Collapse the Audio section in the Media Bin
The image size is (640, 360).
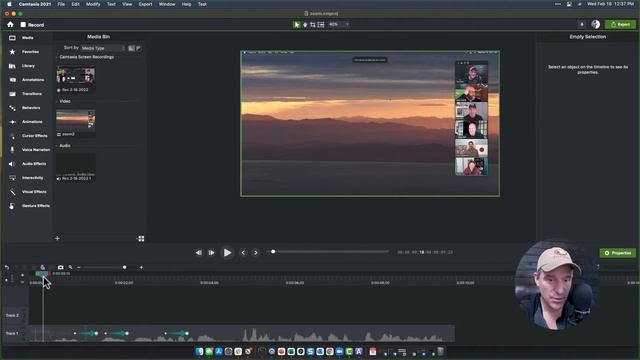(57, 146)
